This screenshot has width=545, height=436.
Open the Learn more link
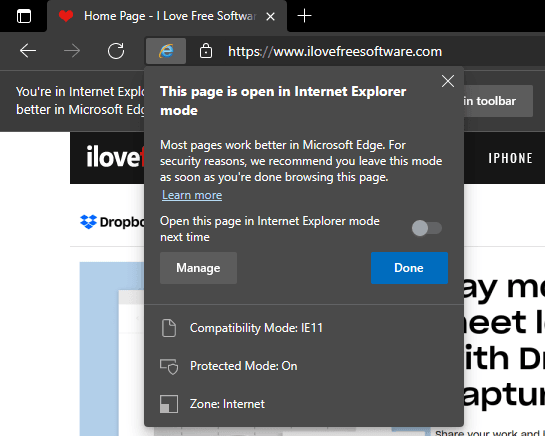192,195
